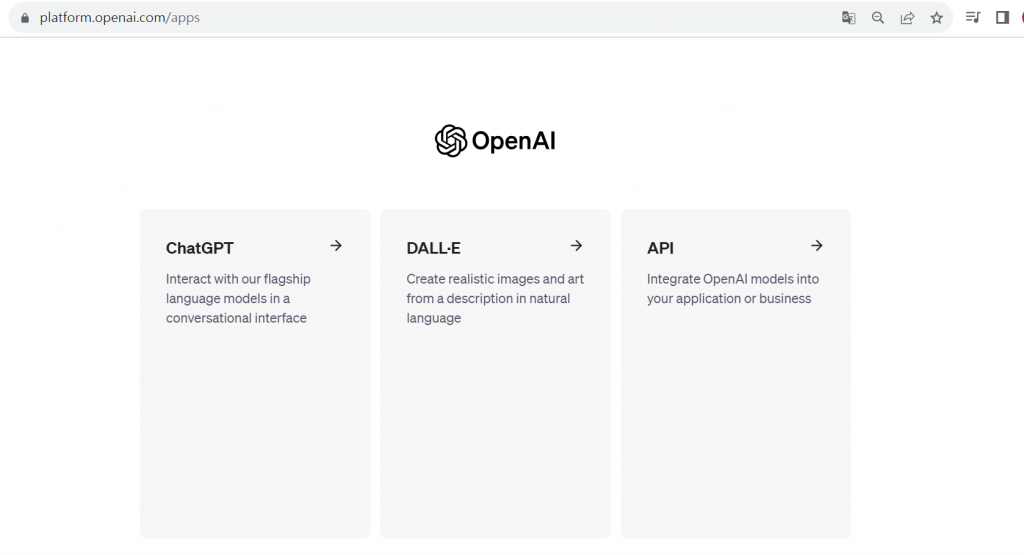Open the API title link
The image size is (1024, 555).
(x=660, y=248)
